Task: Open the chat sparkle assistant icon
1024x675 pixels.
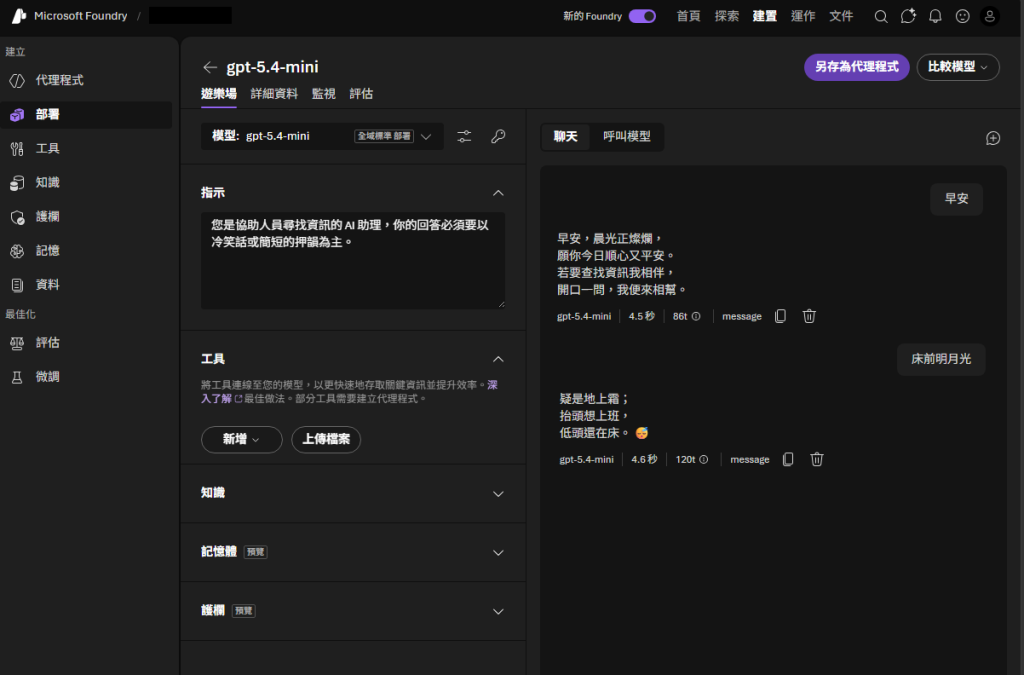Action: (x=908, y=16)
